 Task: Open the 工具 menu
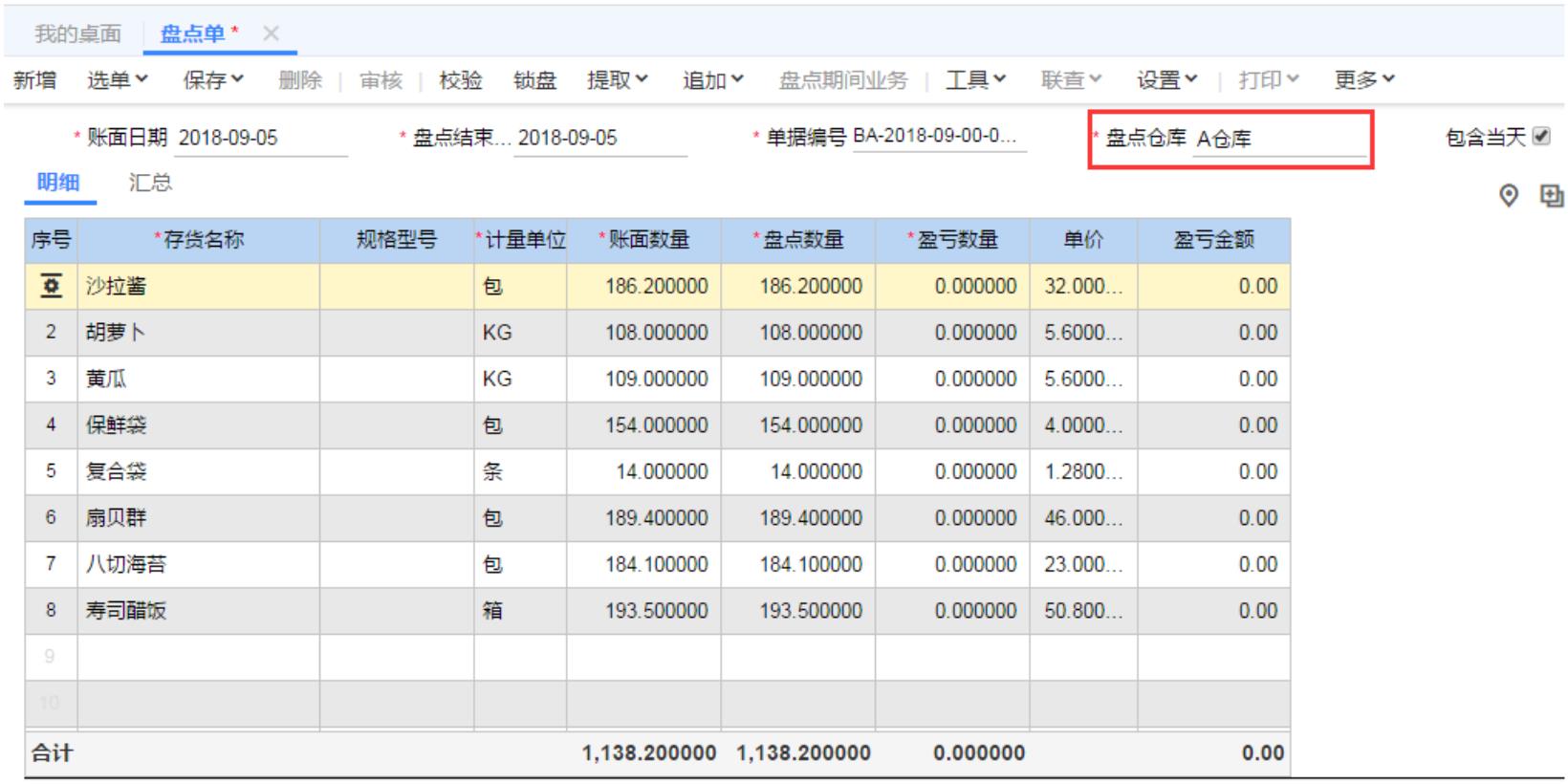975,80
